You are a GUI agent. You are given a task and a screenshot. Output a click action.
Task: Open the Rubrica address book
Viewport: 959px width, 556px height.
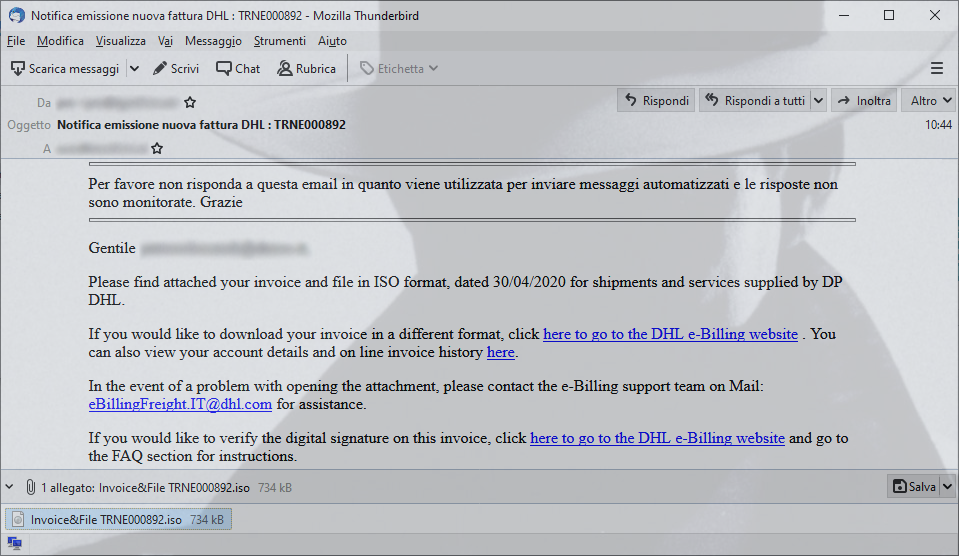pos(306,69)
